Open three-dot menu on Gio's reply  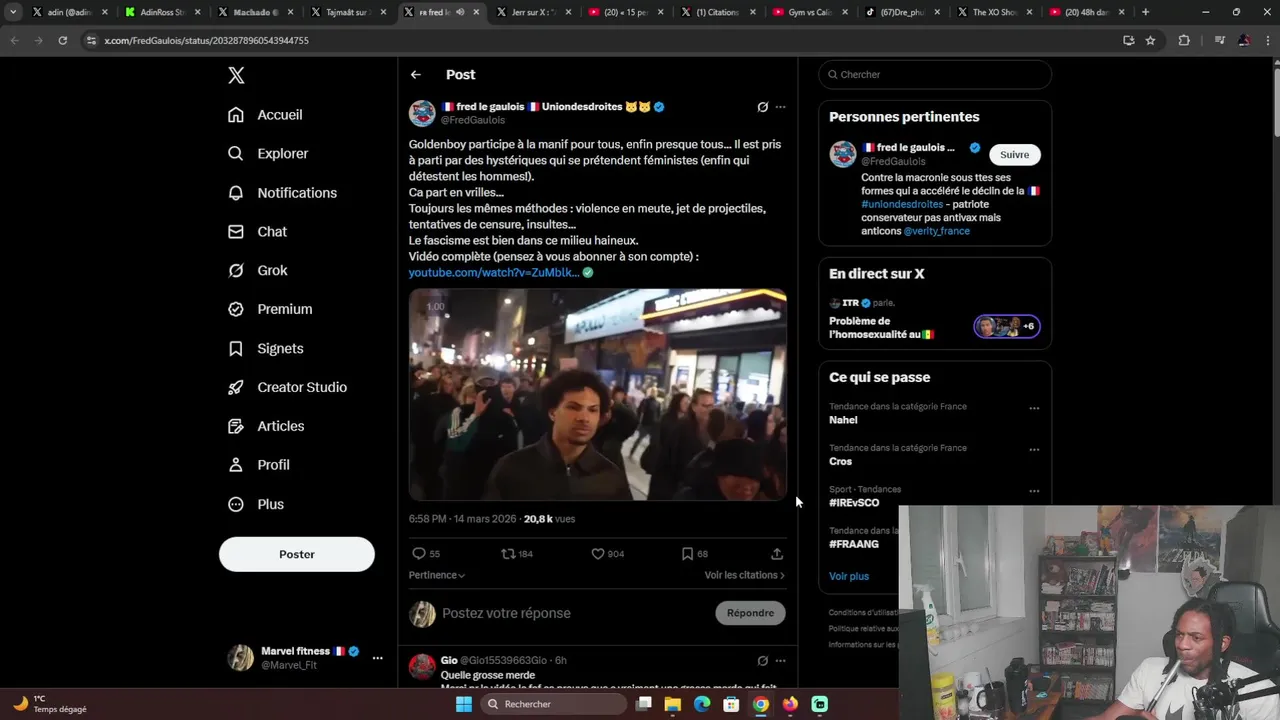pyautogui.click(x=781, y=661)
